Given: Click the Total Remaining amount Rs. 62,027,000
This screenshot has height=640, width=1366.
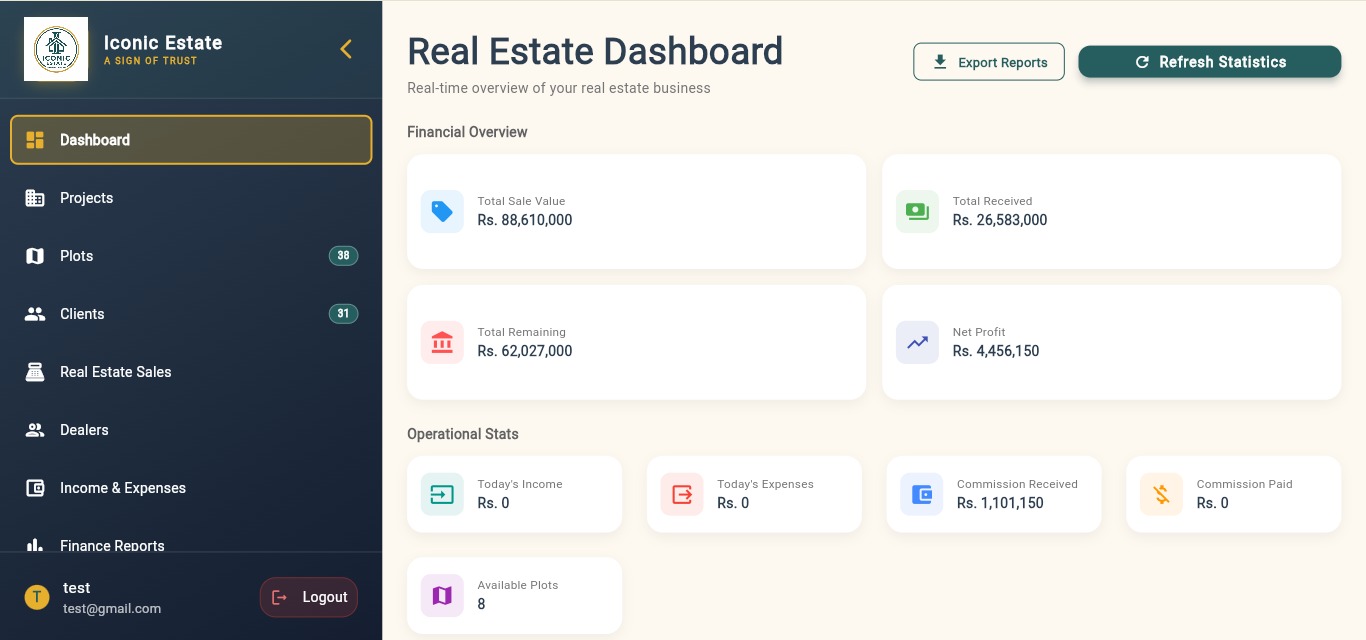Looking at the screenshot, I should click(x=525, y=351).
